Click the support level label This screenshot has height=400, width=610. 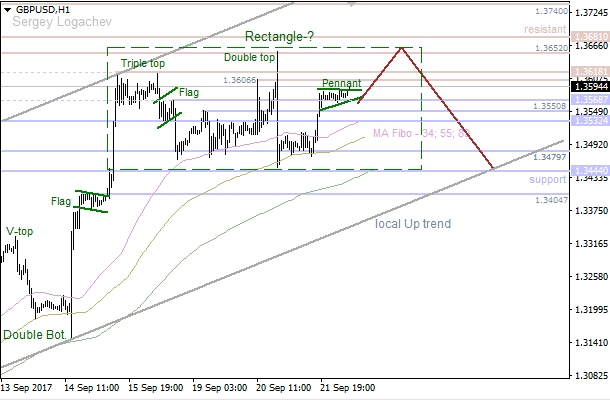pos(547,180)
